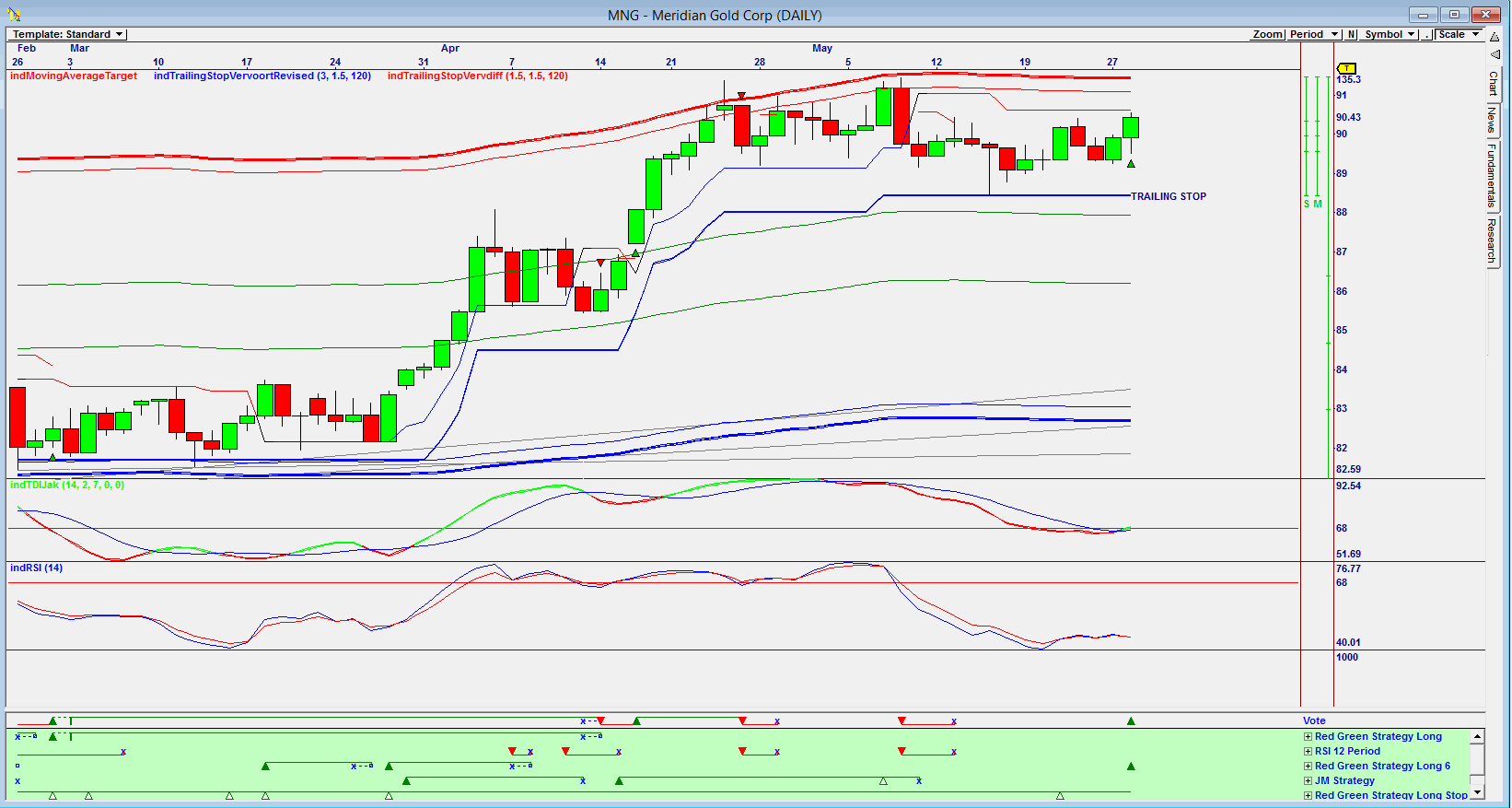
Task: Open the Template: Standard dropdown
Action: [67, 34]
